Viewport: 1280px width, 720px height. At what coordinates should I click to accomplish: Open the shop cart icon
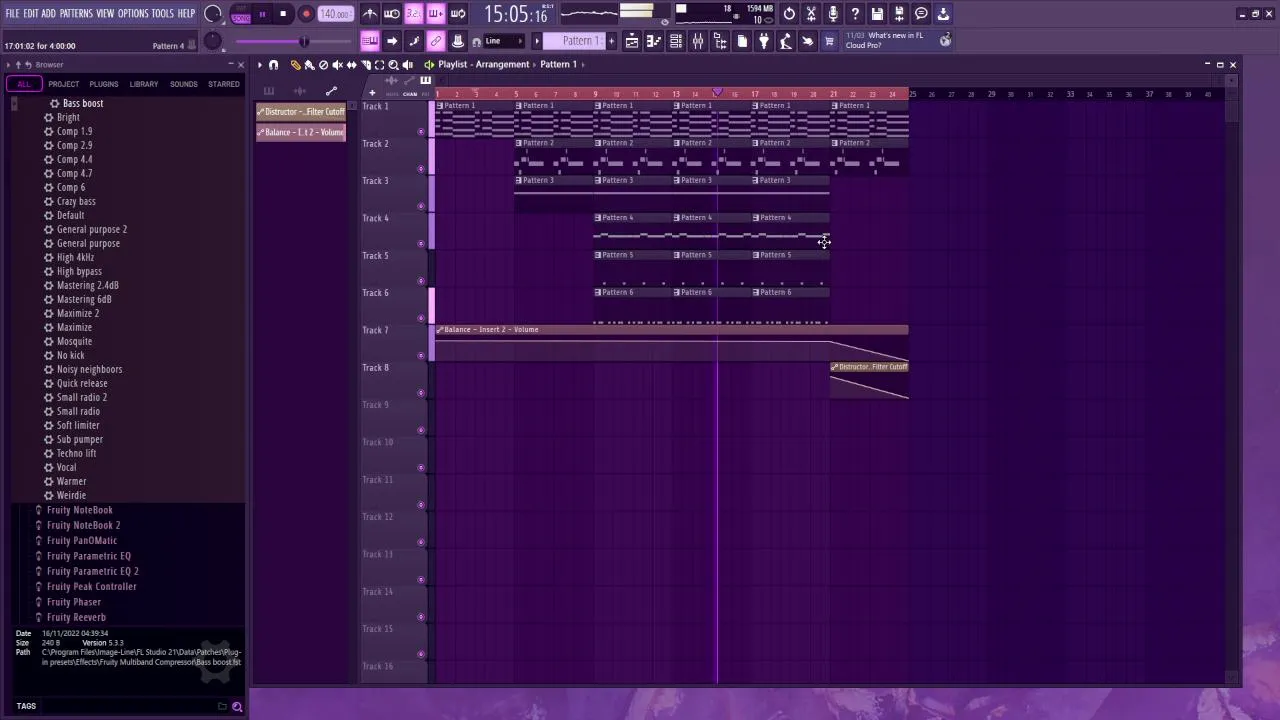coord(829,41)
